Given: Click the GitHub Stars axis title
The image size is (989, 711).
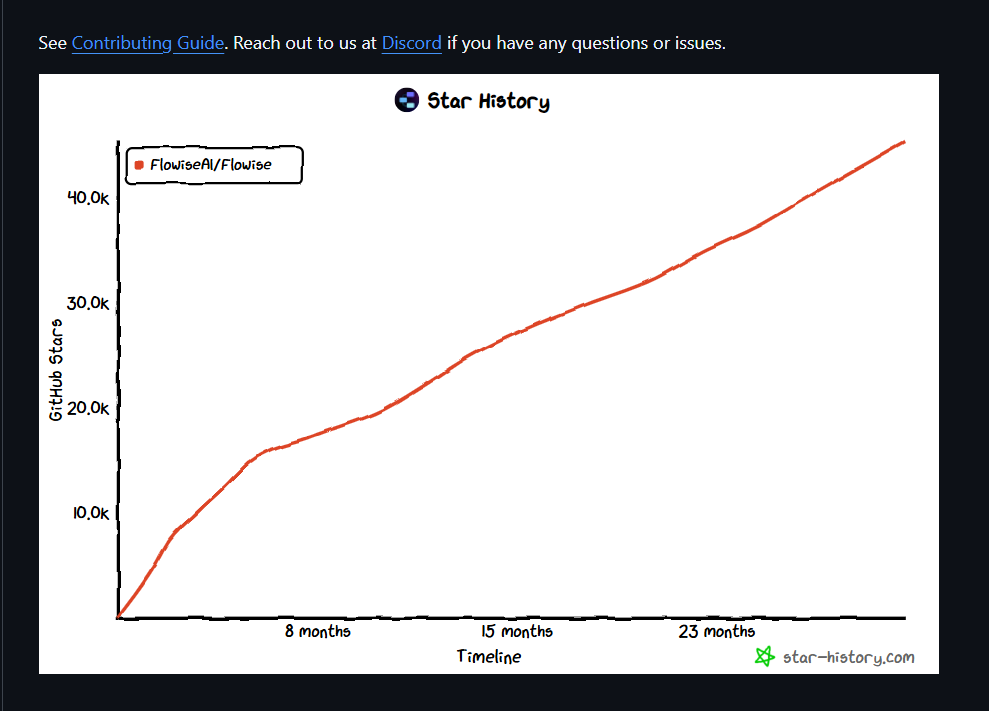Looking at the screenshot, I should tap(56, 370).
